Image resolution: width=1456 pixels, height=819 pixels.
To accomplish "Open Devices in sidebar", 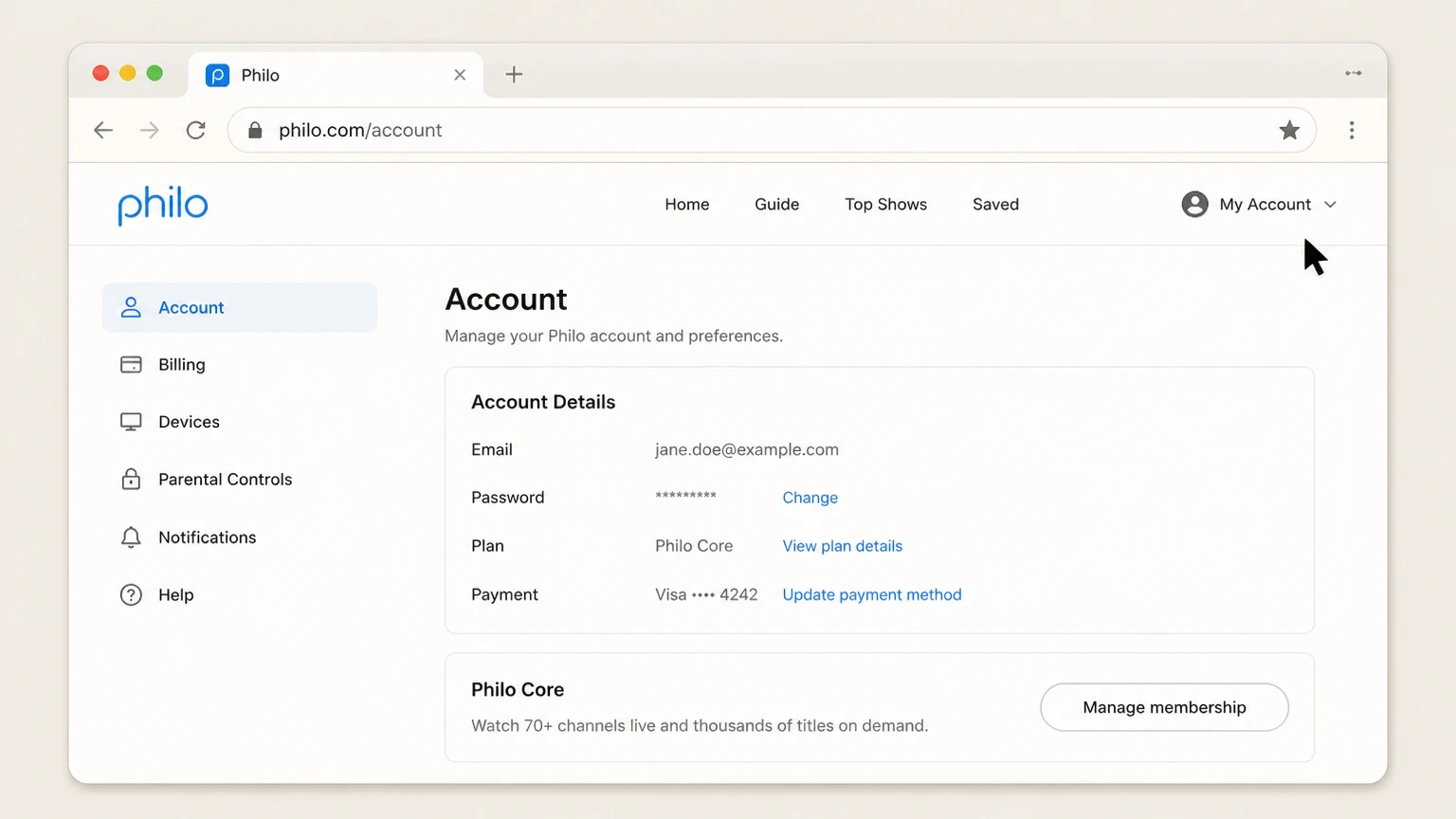I will [240, 422].
